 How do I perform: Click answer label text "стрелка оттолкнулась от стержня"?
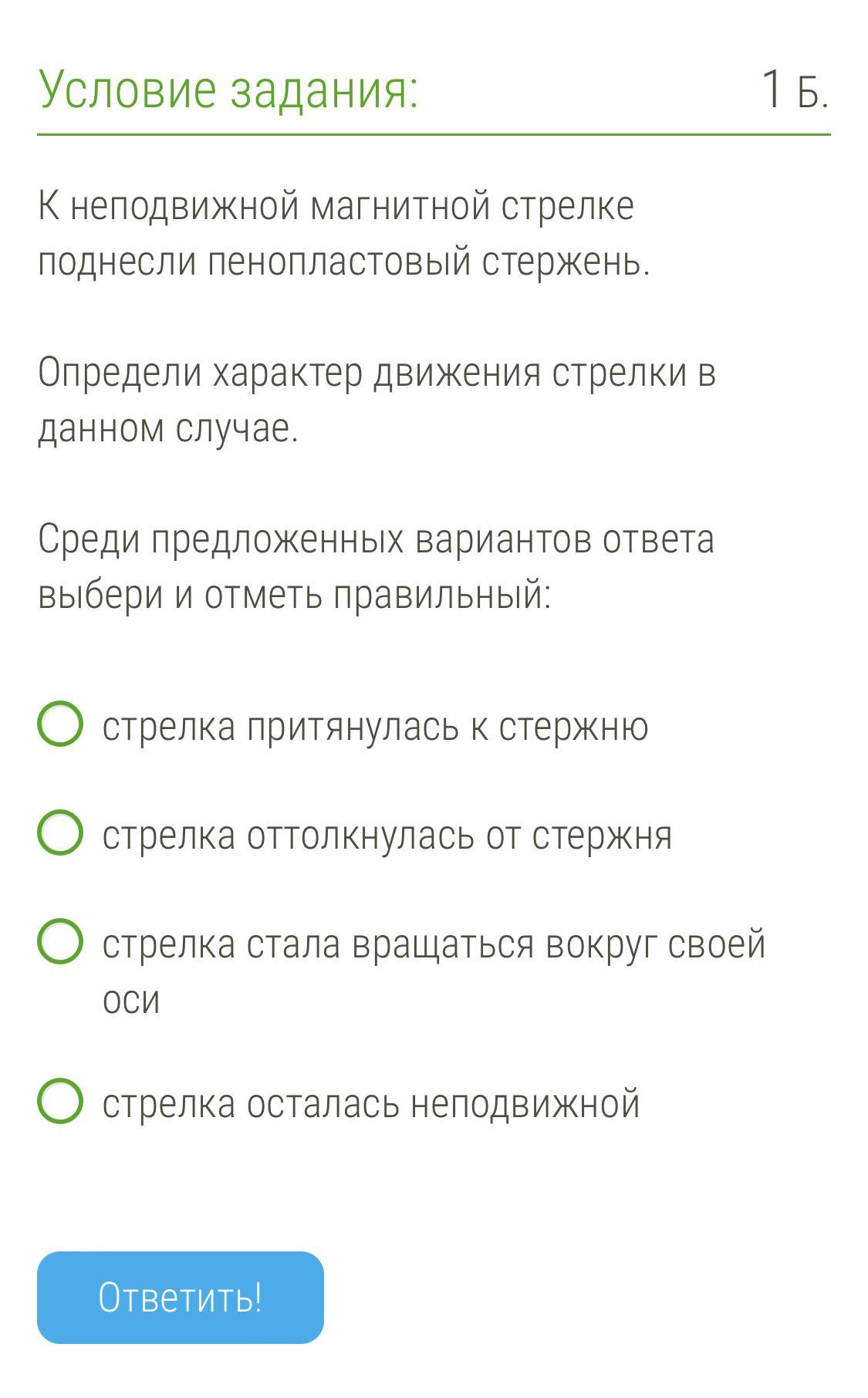(x=387, y=836)
